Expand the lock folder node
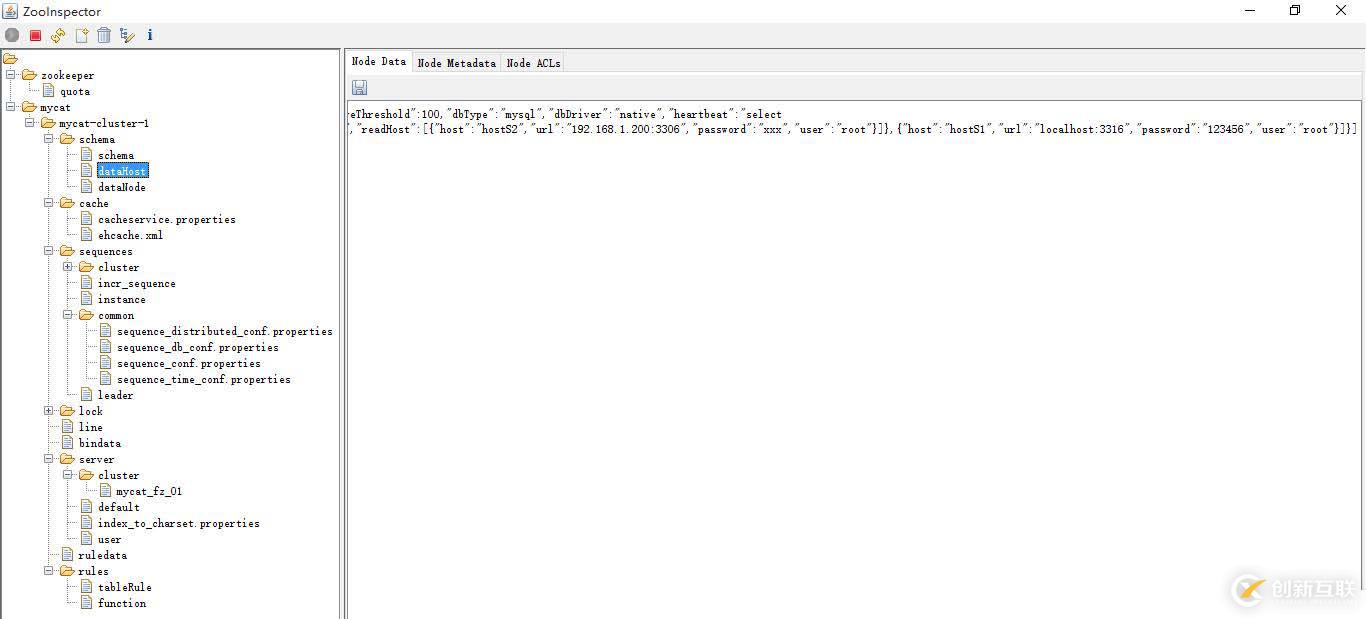Screen dimensions: 1366x619 (x=49, y=411)
